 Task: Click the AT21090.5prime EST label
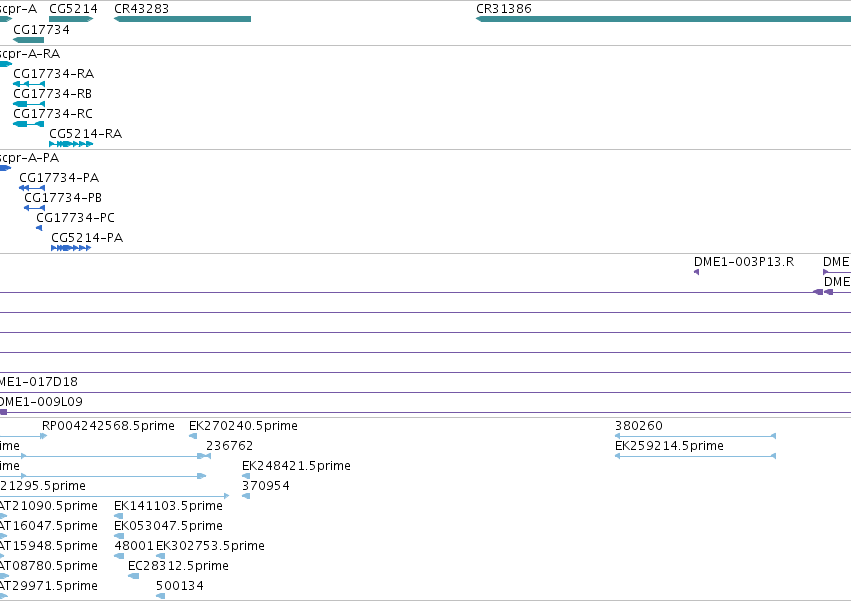click(x=49, y=506)
